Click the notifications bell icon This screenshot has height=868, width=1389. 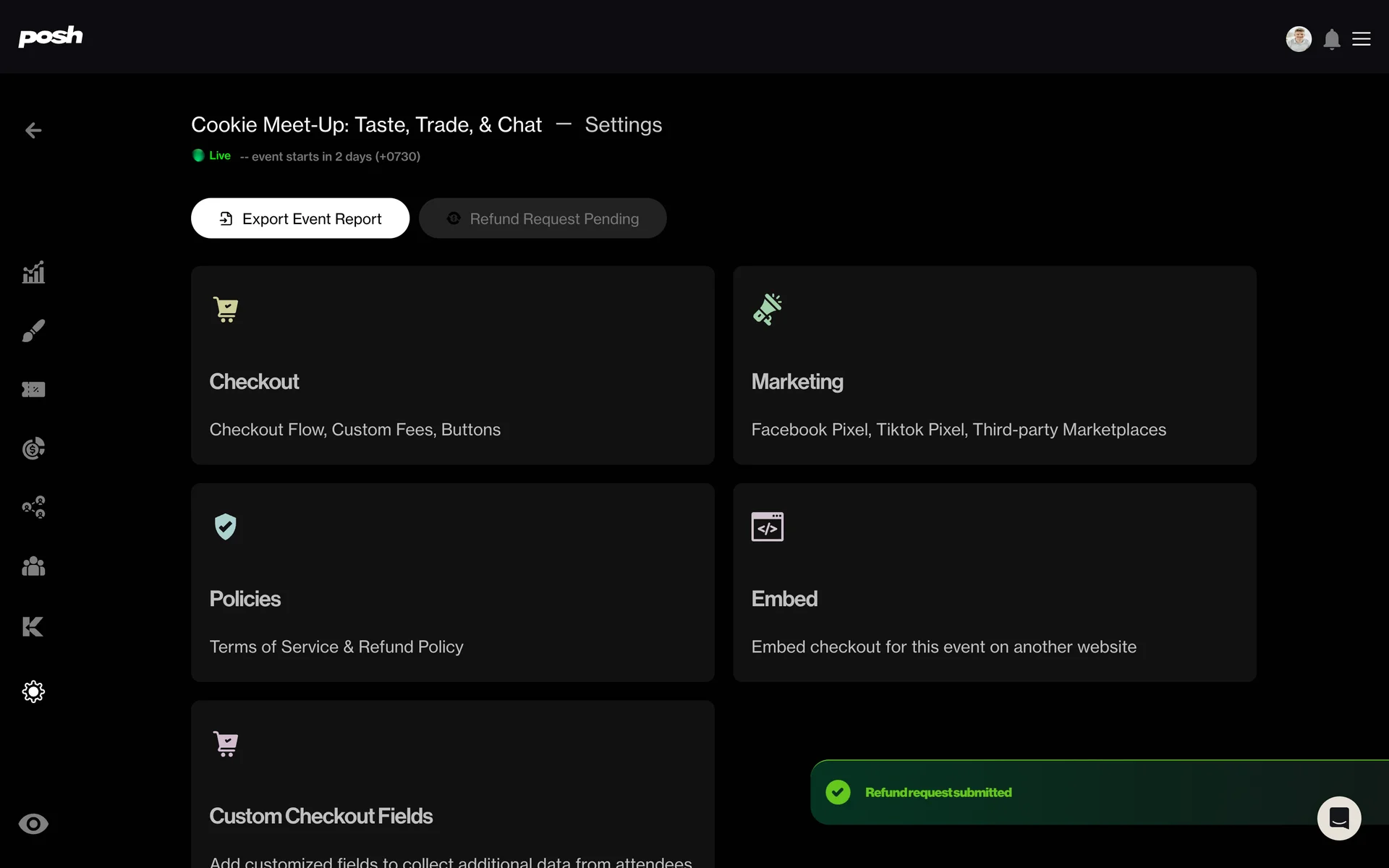[1332, 39]
